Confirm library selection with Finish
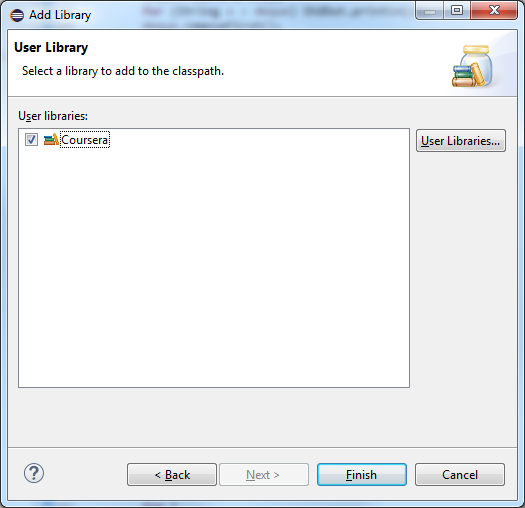 point(362,475)
